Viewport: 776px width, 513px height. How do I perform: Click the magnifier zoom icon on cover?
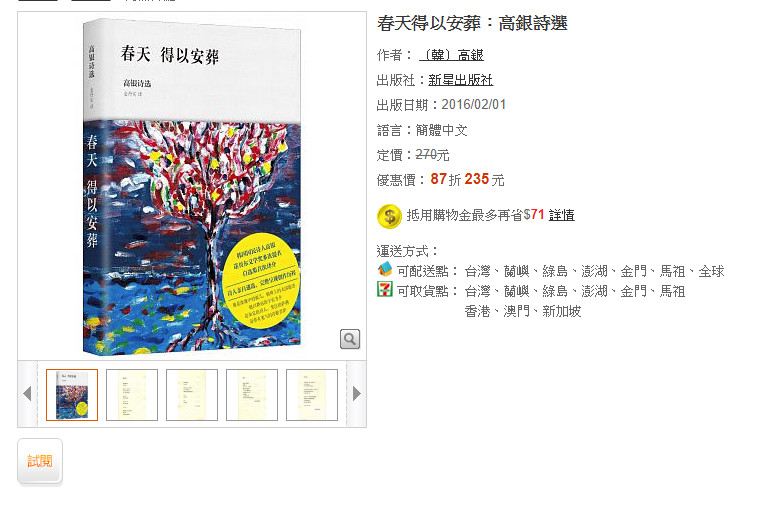(349, 339)
